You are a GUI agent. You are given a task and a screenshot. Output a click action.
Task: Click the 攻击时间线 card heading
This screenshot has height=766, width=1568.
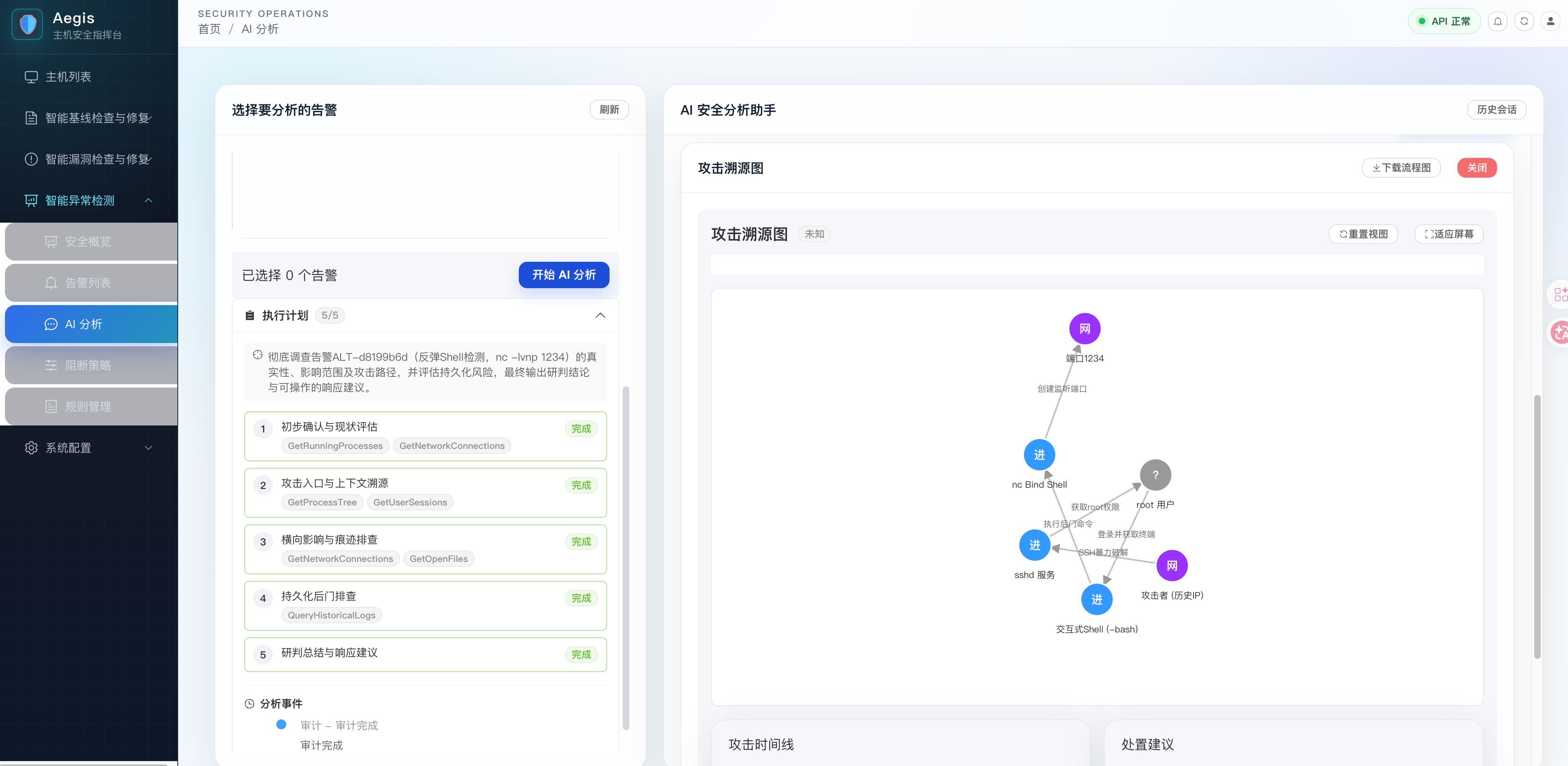tap(761, 745)
